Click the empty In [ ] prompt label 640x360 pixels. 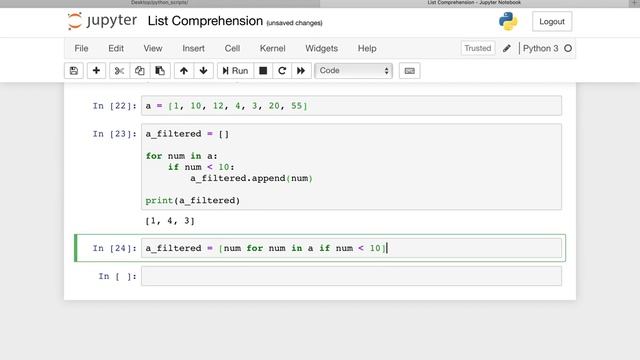coord(118,276)
